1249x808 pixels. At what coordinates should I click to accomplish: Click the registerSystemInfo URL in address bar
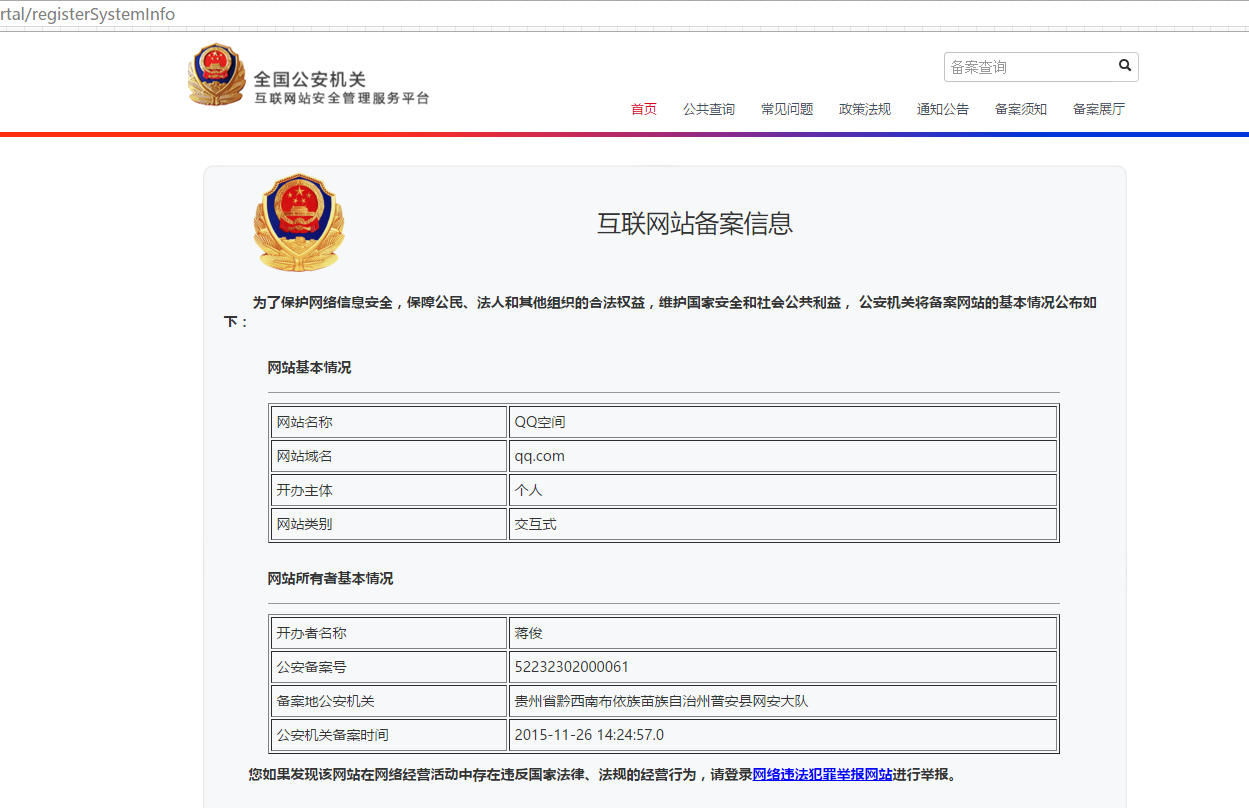[x=88, y=14]
